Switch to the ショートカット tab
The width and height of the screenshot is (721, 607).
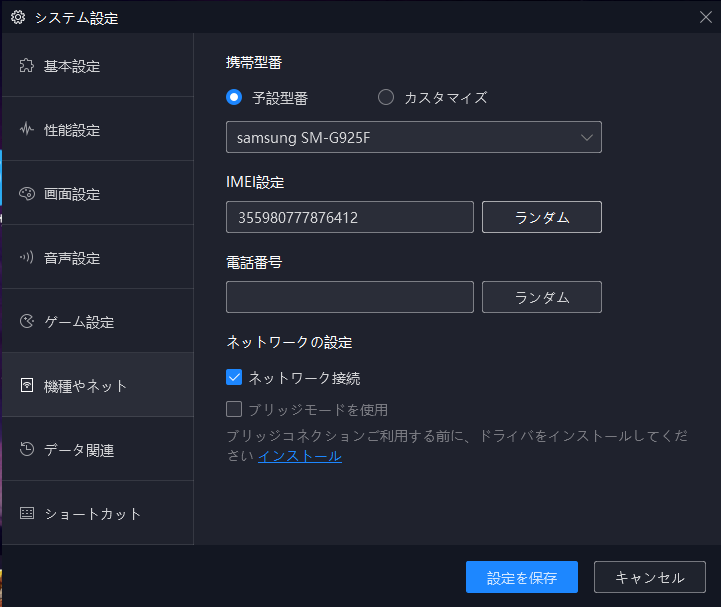point(97,513)
